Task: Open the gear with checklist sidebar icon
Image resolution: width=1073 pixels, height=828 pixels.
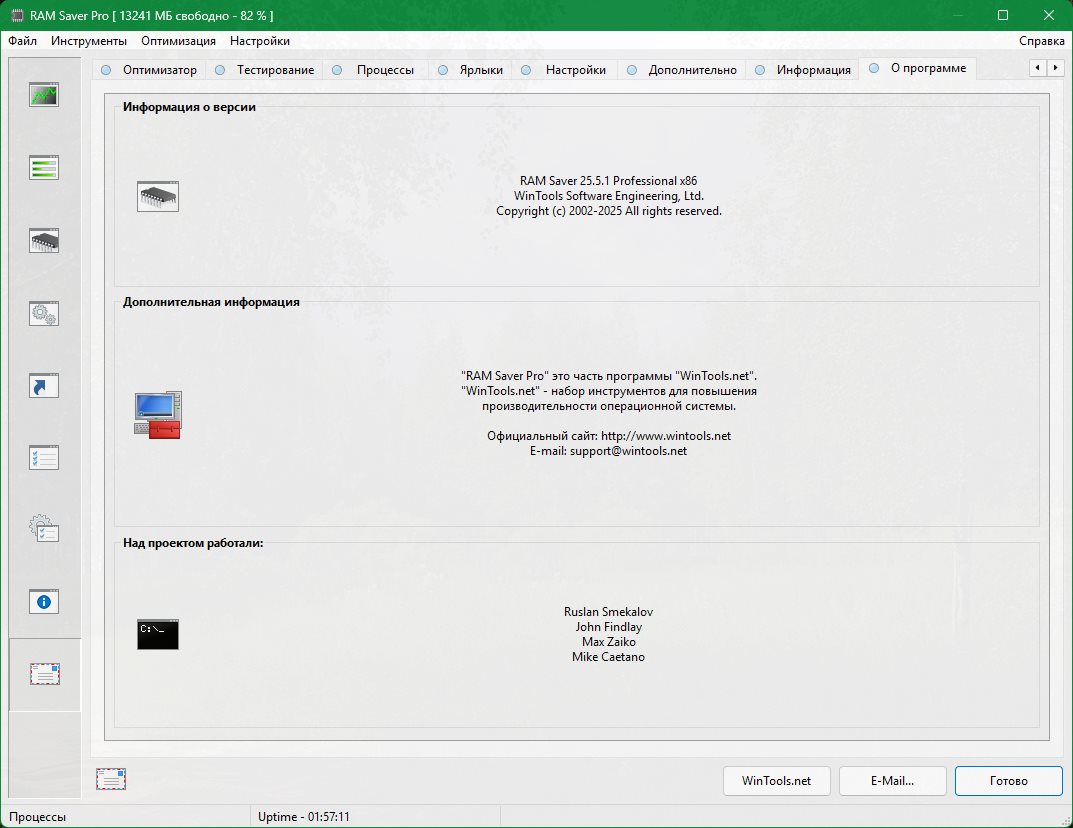Action: click(x=44, y=529)
